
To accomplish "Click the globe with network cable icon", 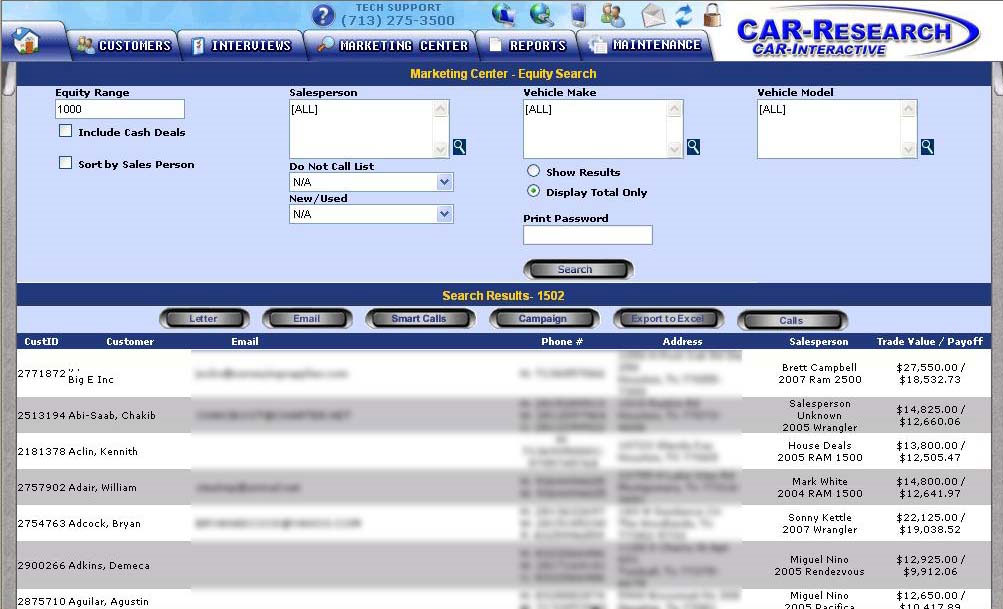I will pyautogui.click(x=541, y=15).
